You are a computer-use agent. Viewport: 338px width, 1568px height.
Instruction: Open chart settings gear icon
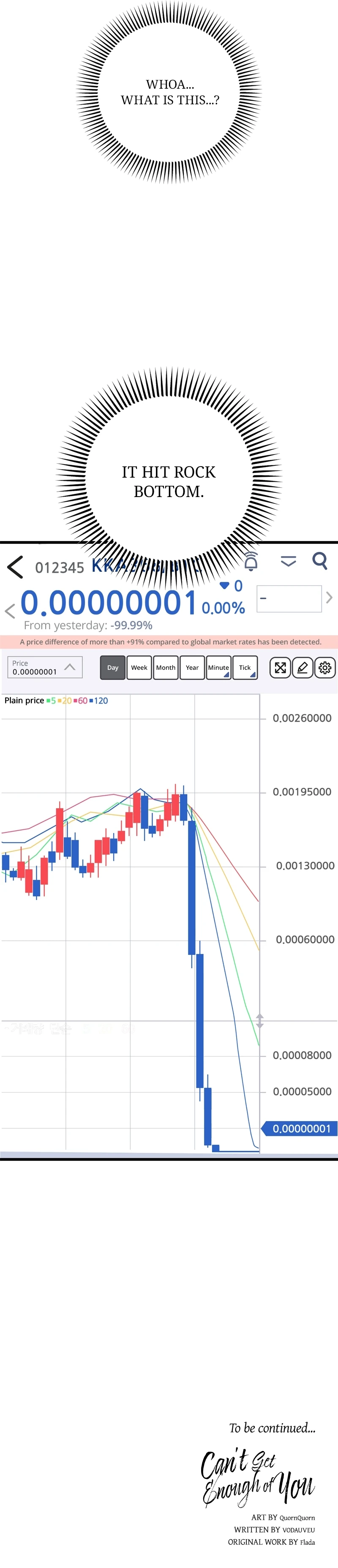point(325,668)
